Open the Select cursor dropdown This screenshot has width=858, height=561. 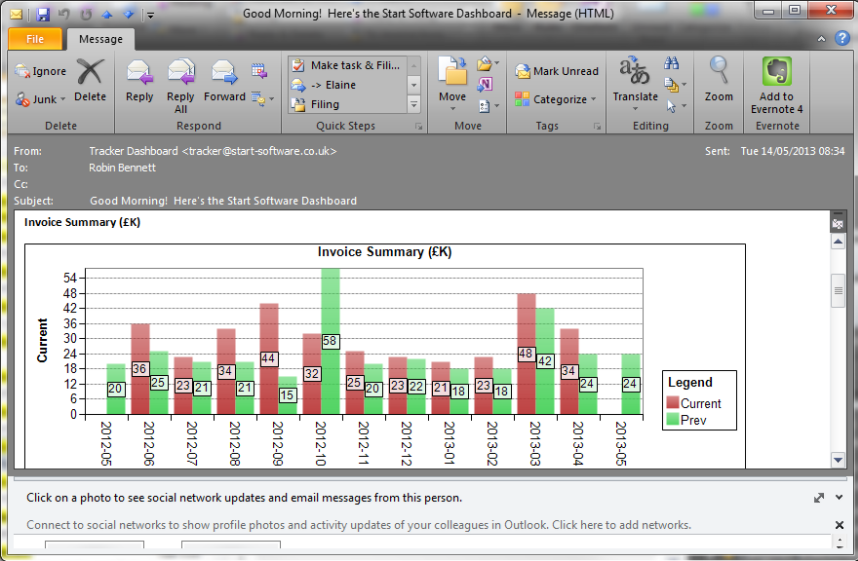tap(675, 106)
